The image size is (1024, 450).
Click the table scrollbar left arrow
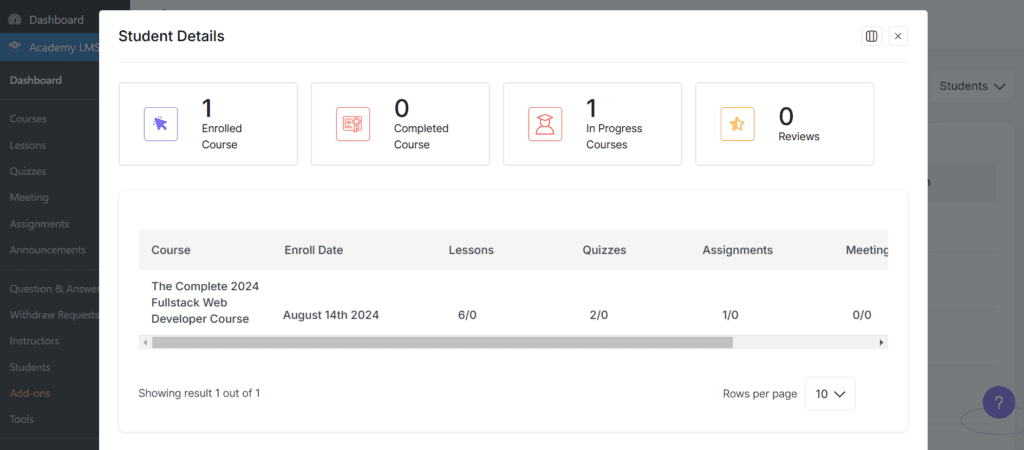145,342
